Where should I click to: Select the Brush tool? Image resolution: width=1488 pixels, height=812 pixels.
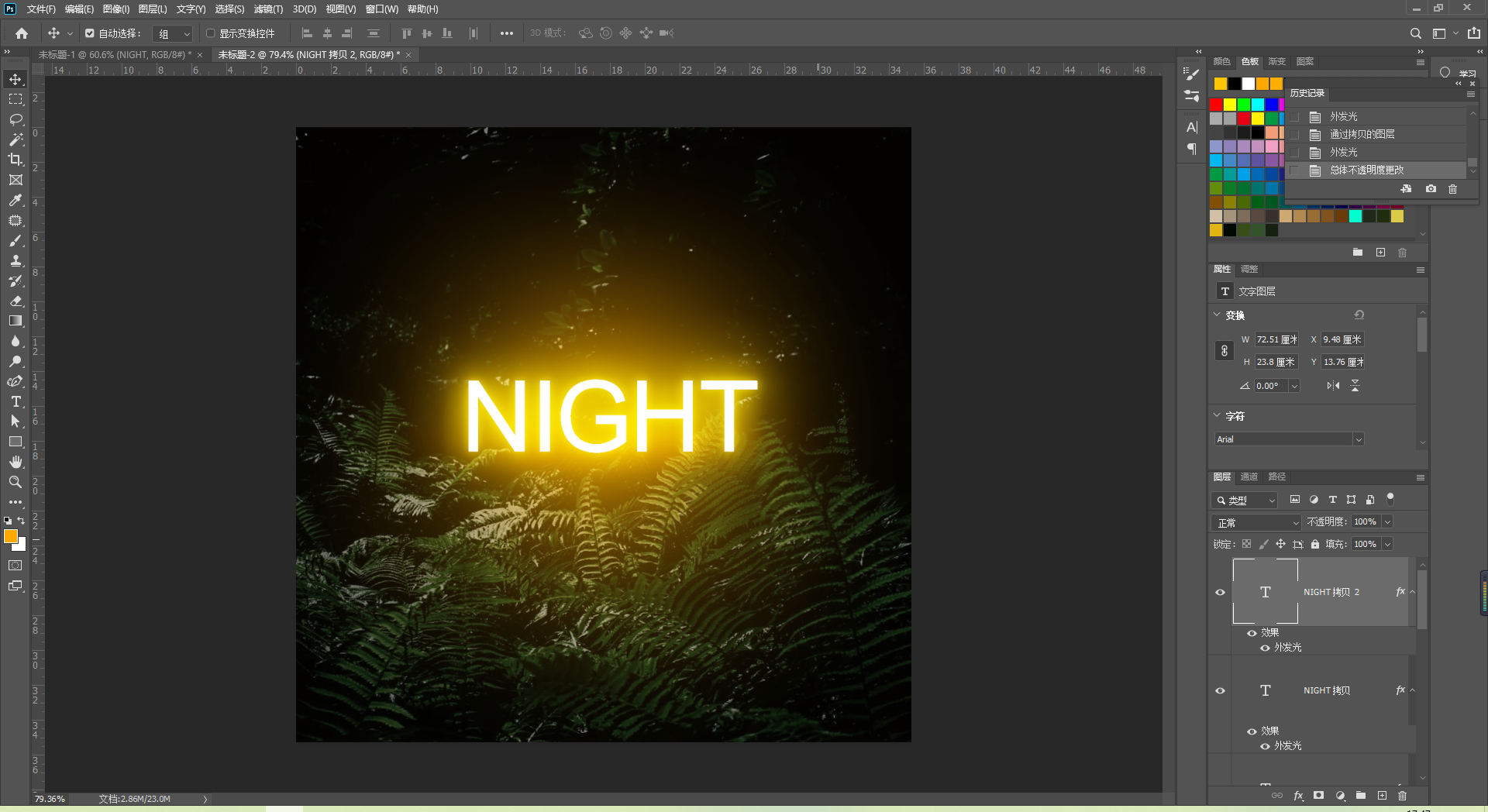click(15, 240)
